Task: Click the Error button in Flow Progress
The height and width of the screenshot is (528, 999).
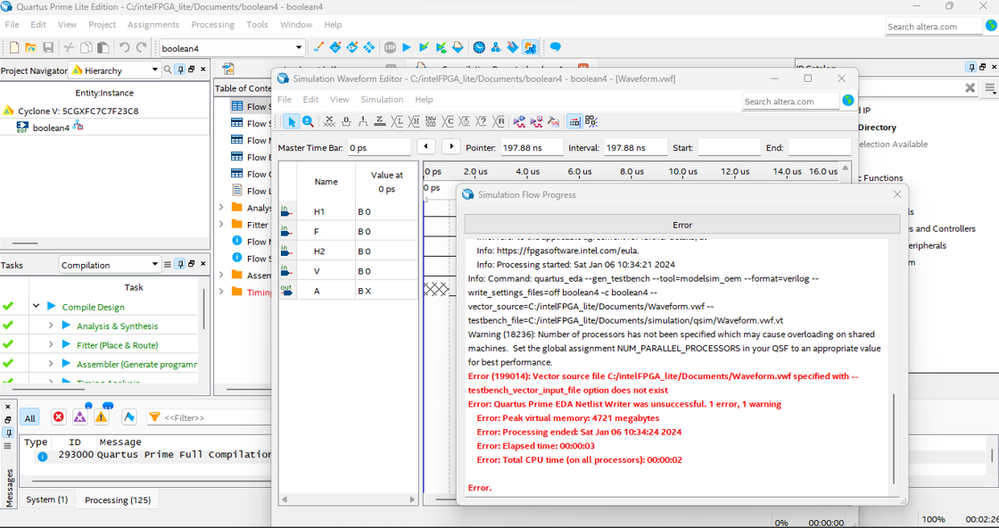Action: coord(682,225)
